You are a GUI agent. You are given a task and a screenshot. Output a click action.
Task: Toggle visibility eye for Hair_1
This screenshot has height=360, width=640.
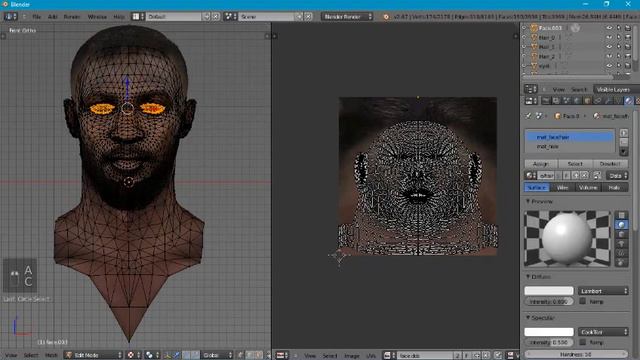coord(609,47)
